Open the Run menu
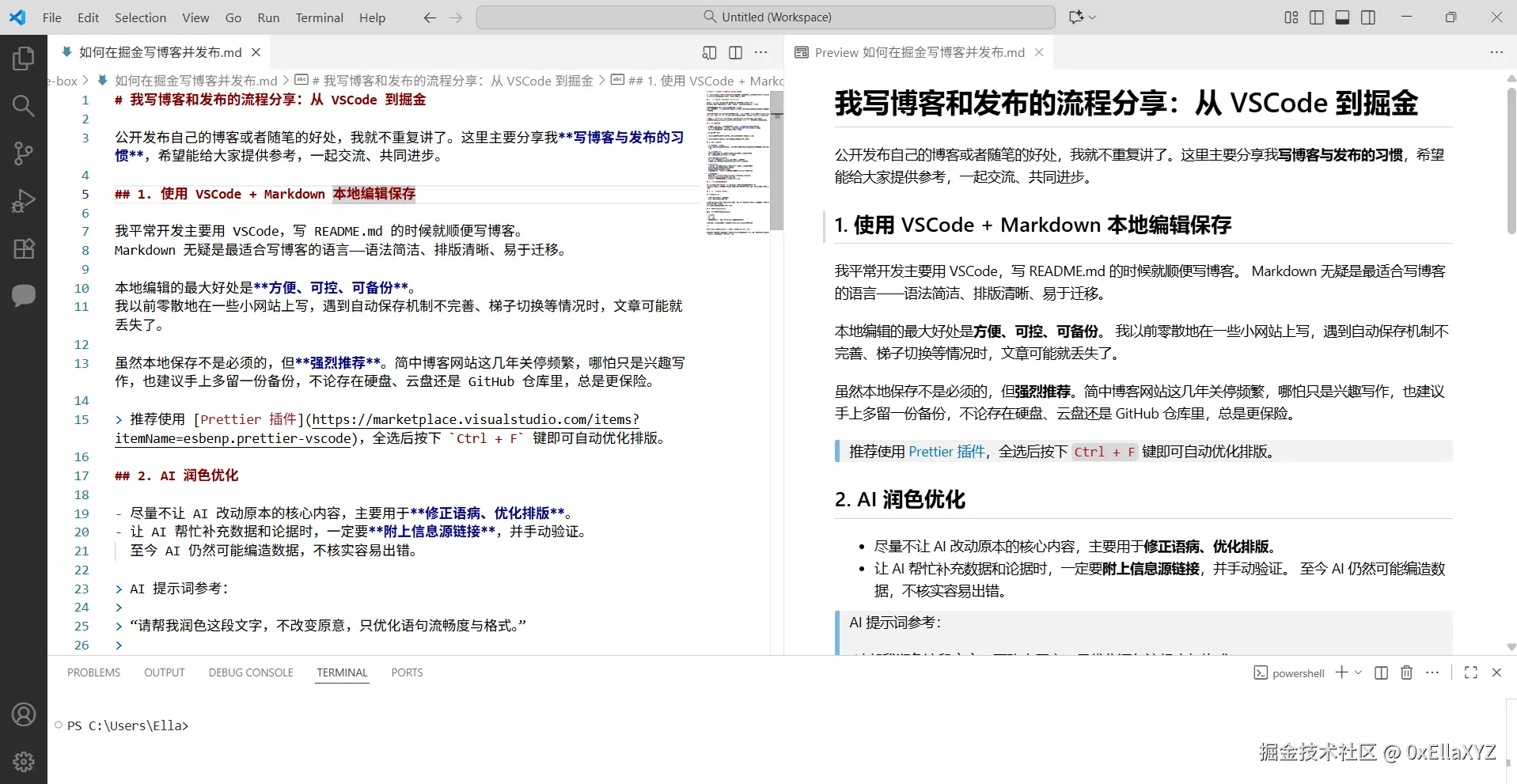The height and width of the screenshot is (784, 1517). point(269,17)
